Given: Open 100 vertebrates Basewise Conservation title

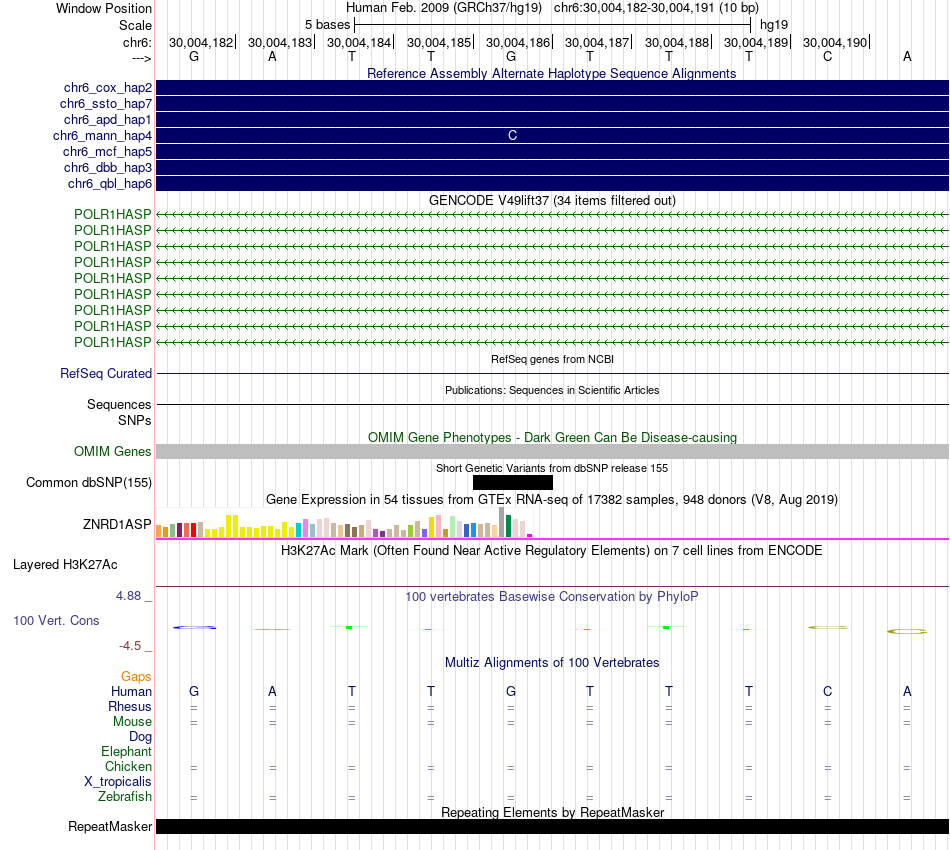Looking at the screenshot, I should coord(552,597).
